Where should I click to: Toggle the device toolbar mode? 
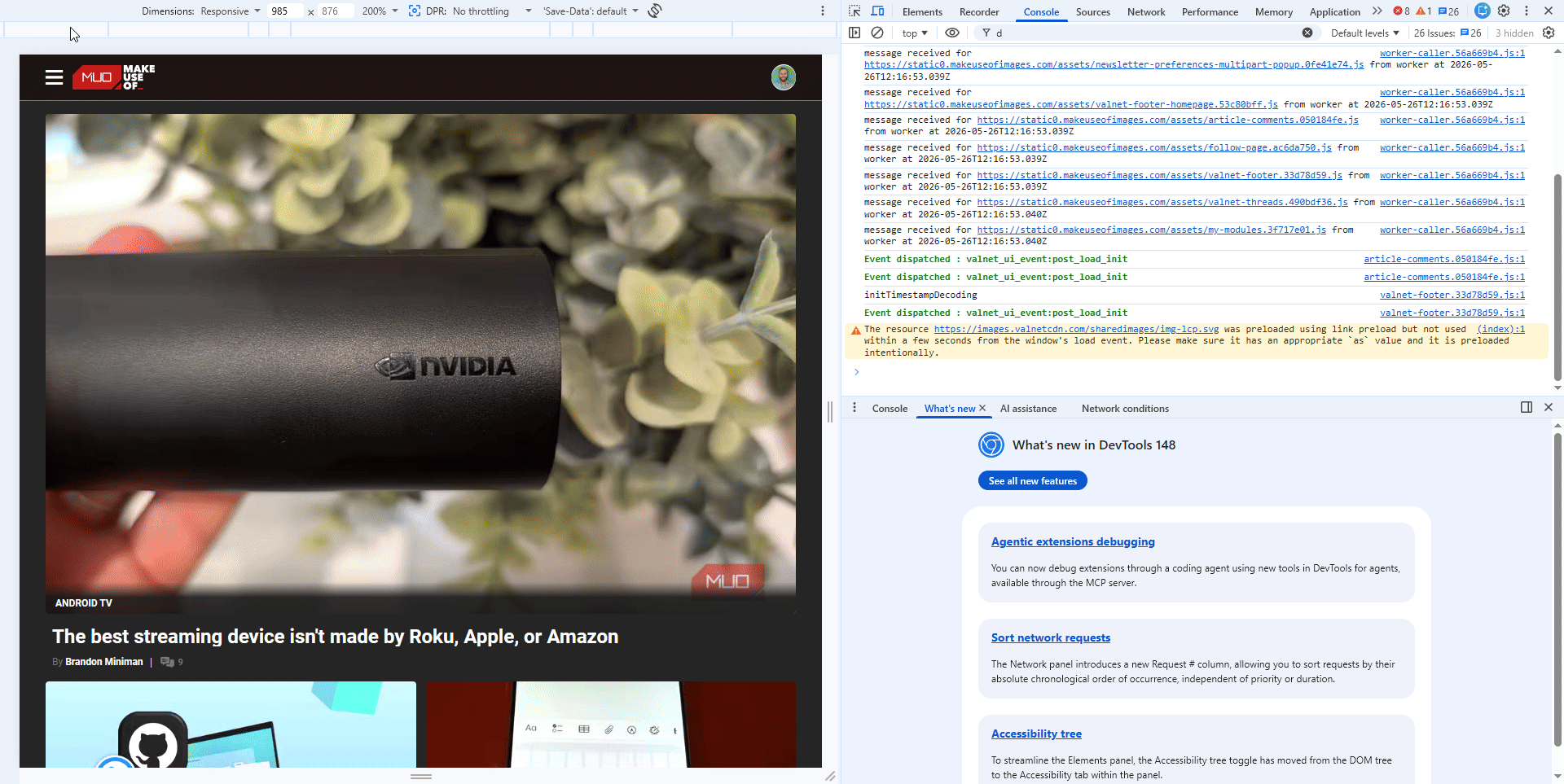pos(877,11)
